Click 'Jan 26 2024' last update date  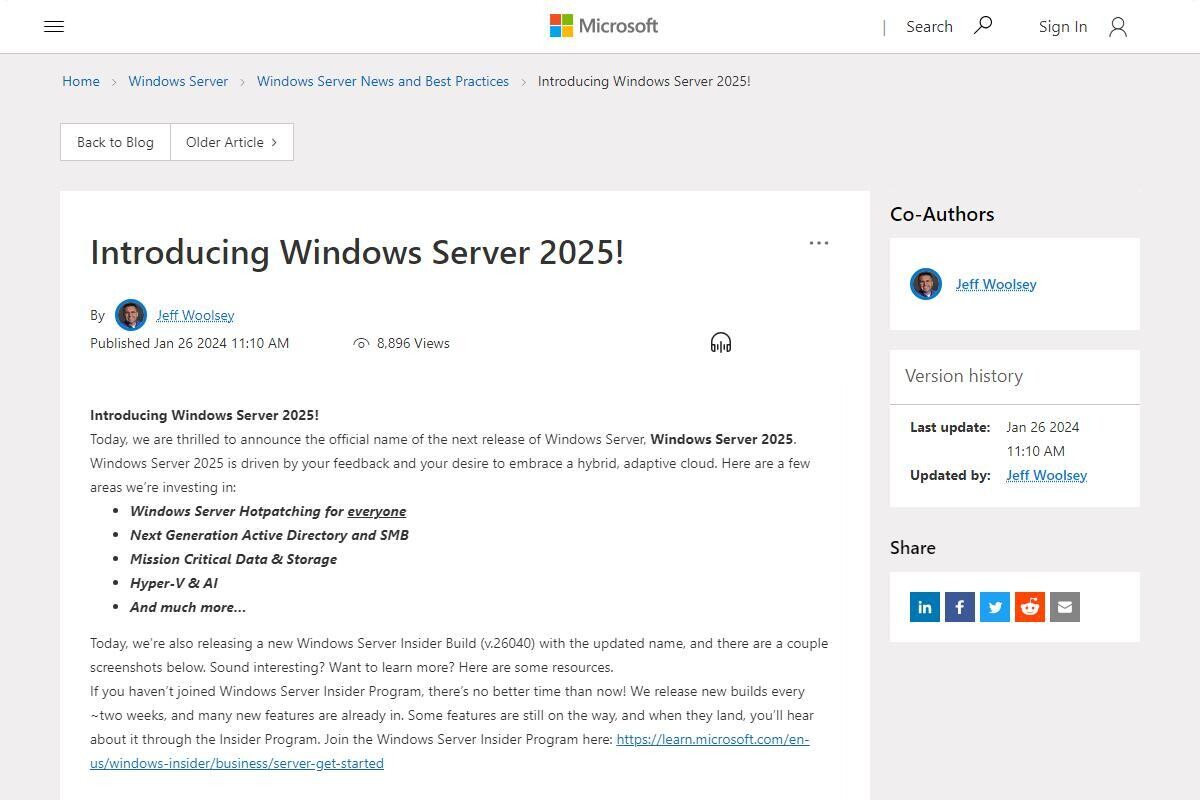1043,427
